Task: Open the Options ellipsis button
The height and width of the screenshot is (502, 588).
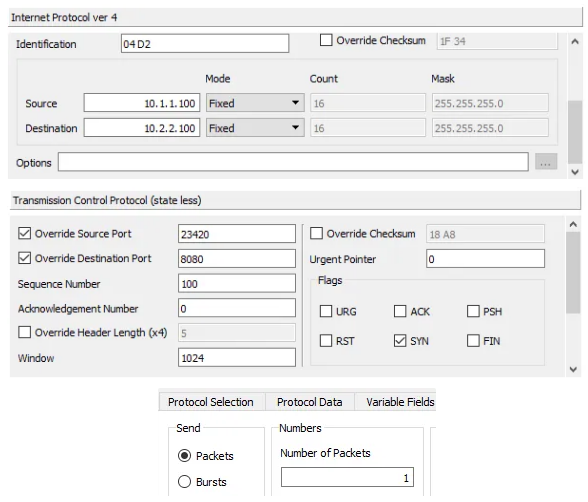Action: [546, 163]
